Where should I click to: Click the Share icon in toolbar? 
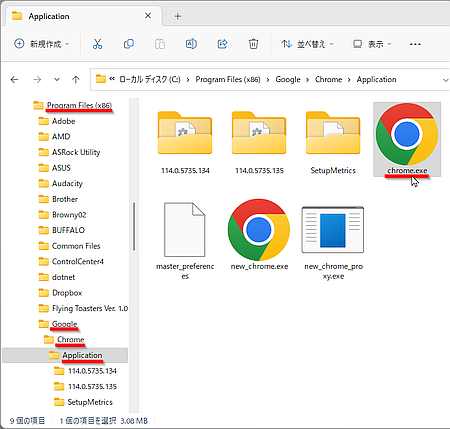222,44
